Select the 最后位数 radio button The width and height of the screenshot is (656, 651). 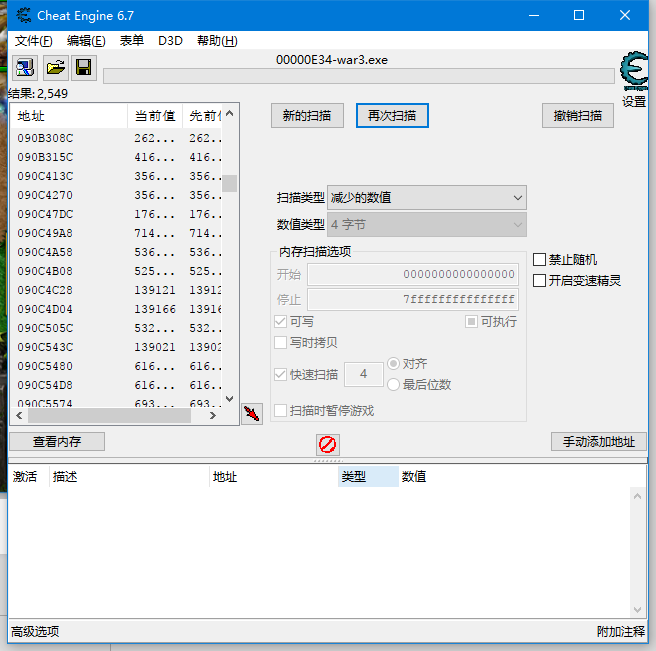[393, 384]
